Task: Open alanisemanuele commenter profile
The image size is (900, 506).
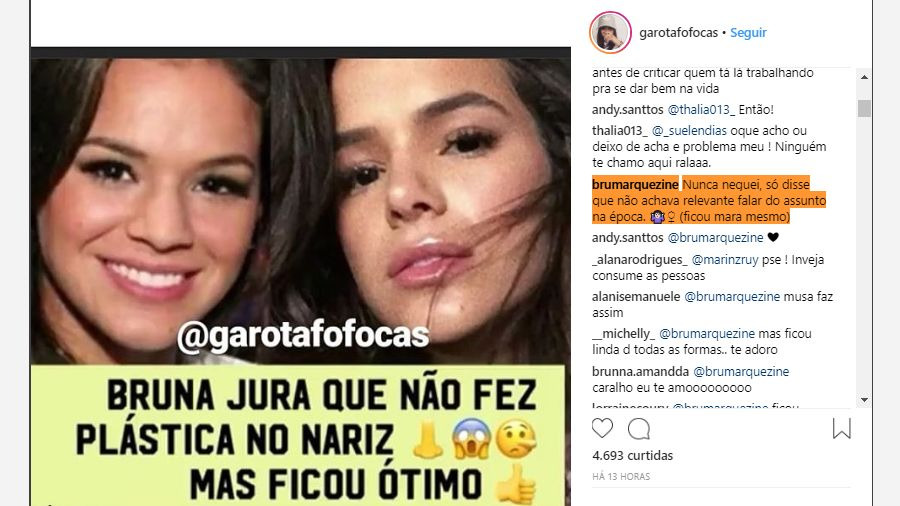Action: tap(636, 297)
